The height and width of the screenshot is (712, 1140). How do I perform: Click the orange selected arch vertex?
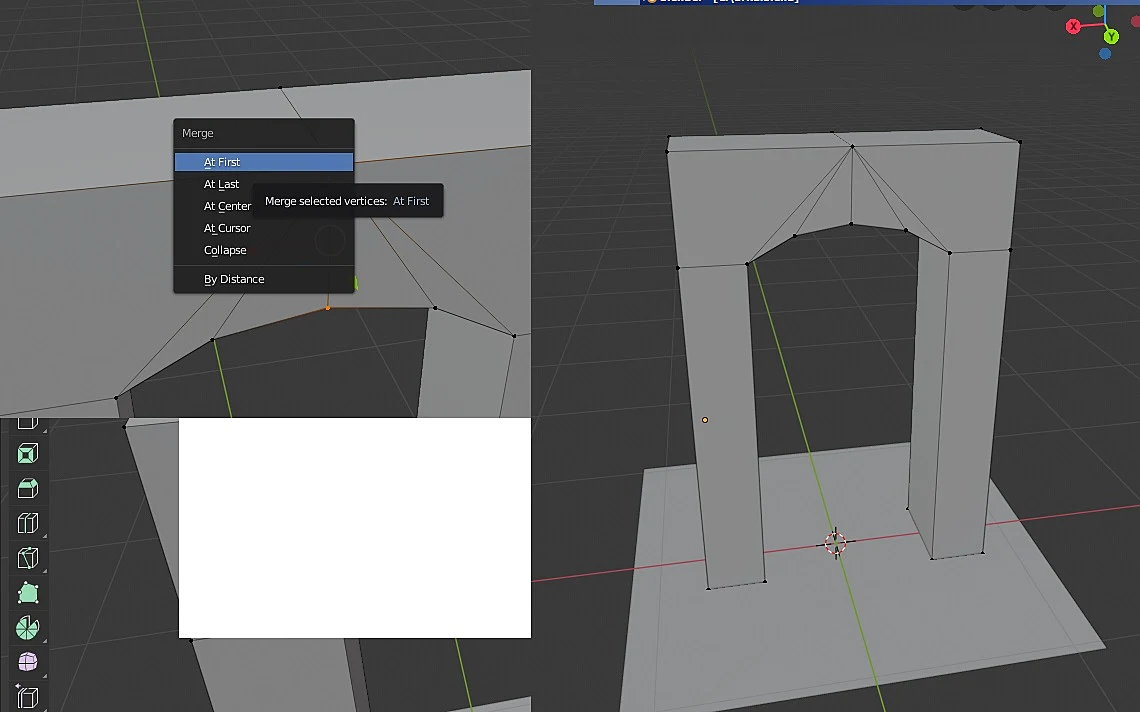click(x=328, y=308)
